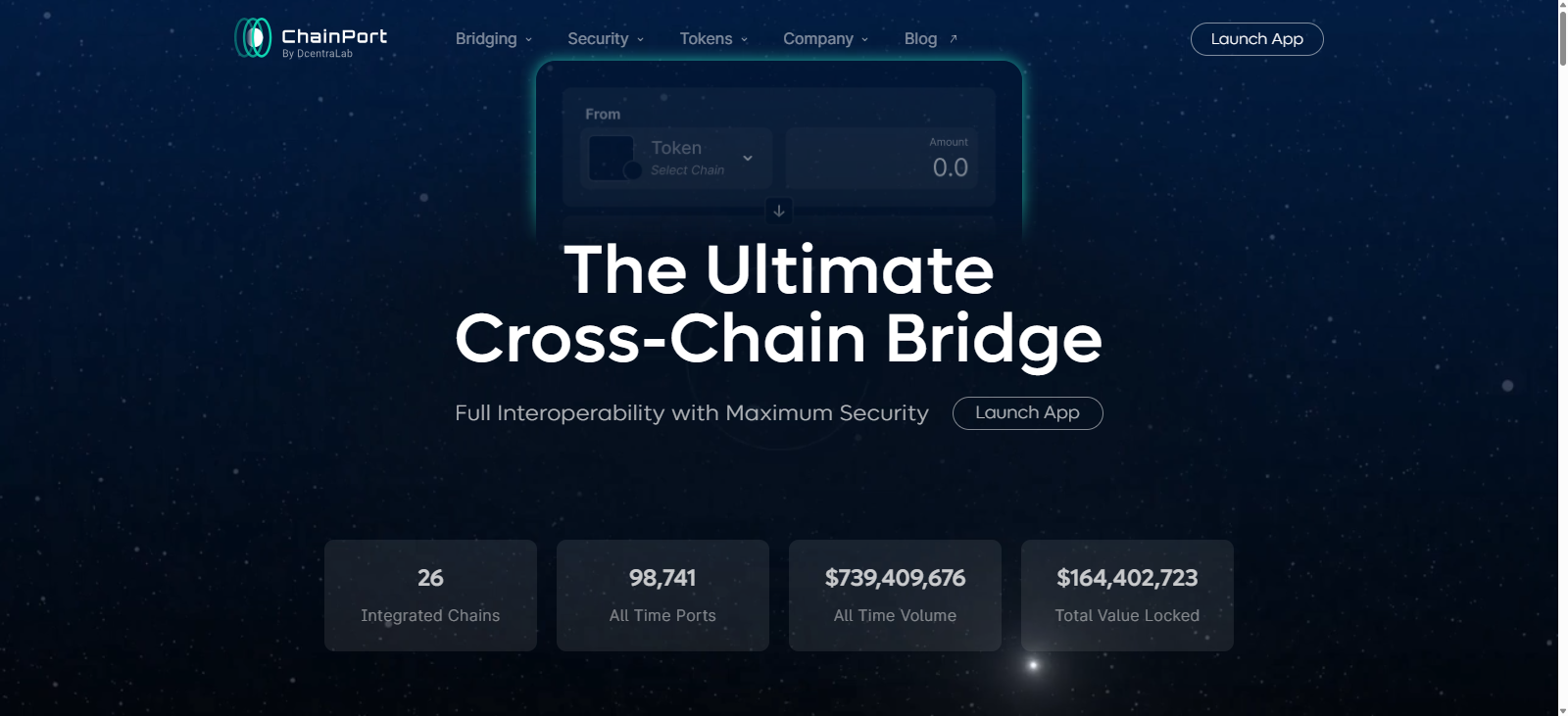Click the Token placeholder icon in From section
1568x716 pixels.
[612, 158]
